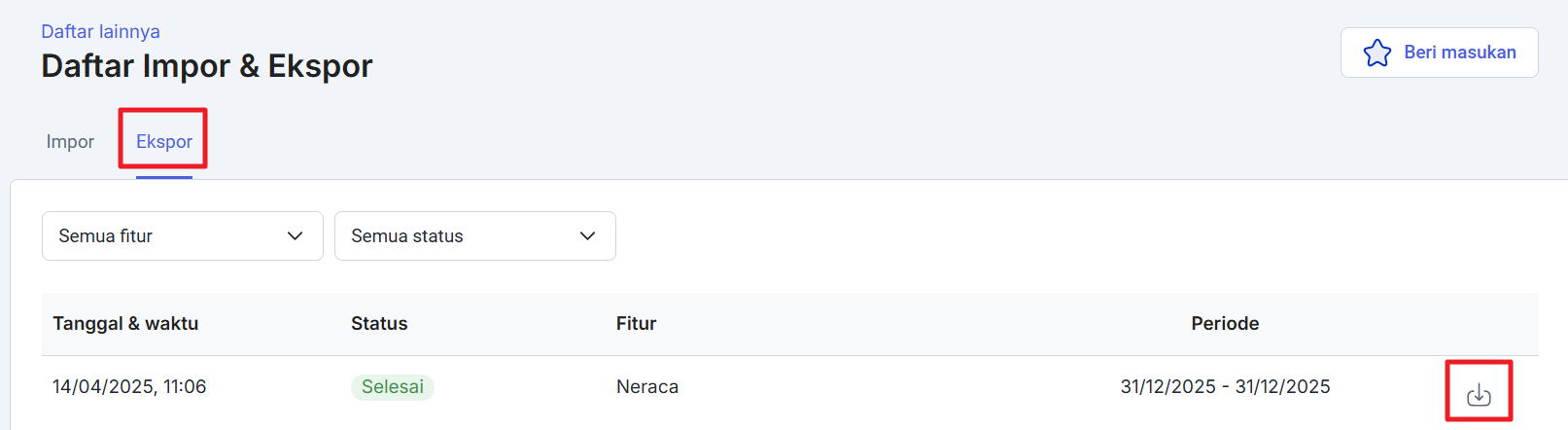
Task: Click the Daftar Impor & Ekspor page title
Action: click(x=207, y=65)
